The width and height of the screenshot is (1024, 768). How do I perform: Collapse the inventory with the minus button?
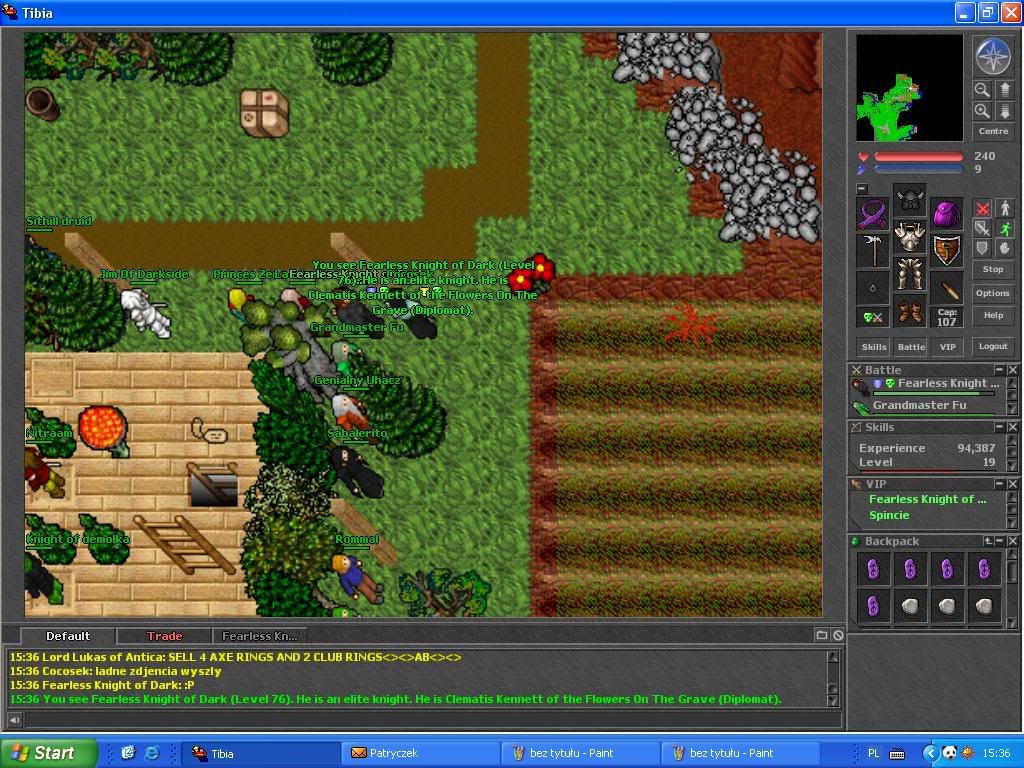pos(862,189)
